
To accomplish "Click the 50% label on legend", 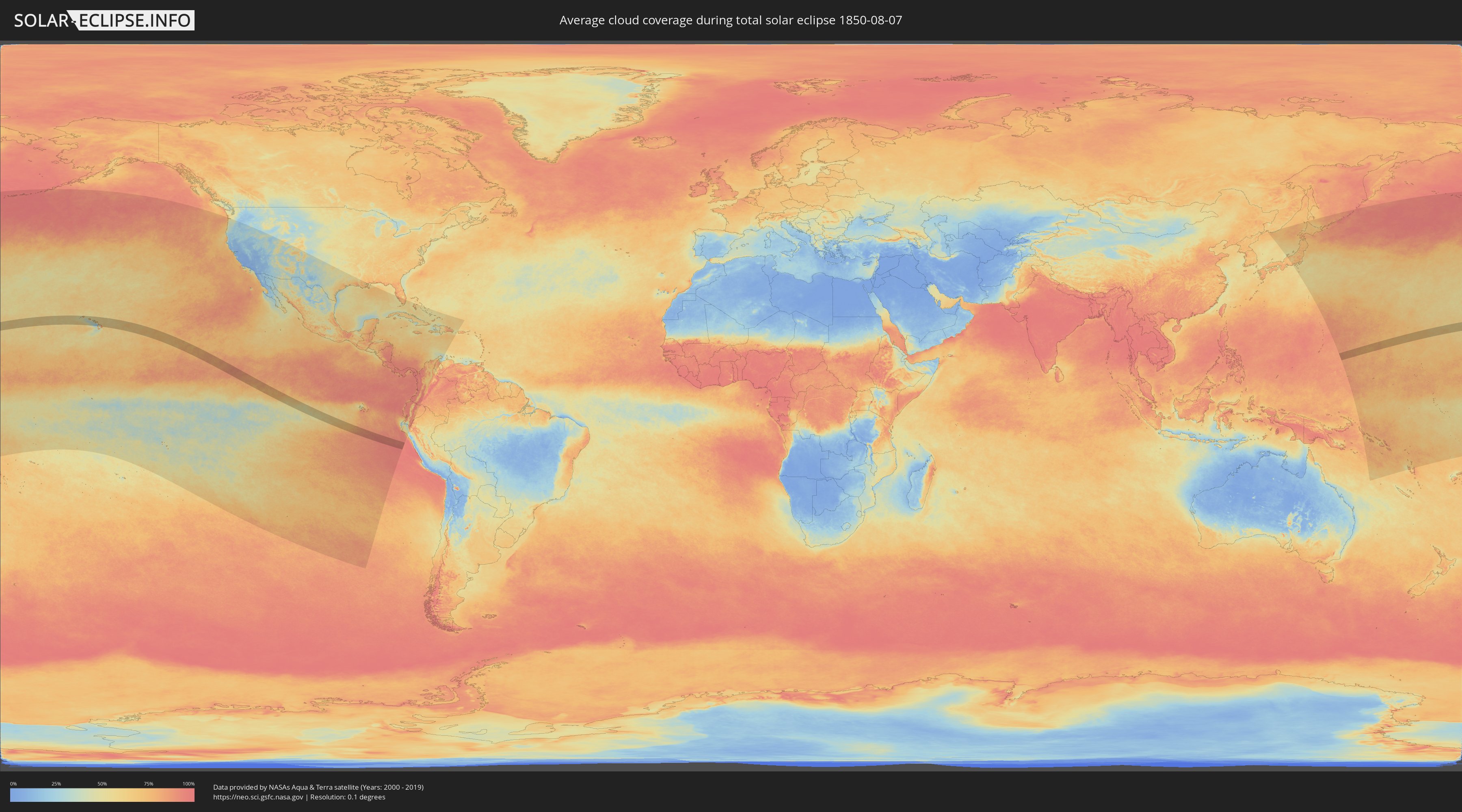I will click(102, 784).
